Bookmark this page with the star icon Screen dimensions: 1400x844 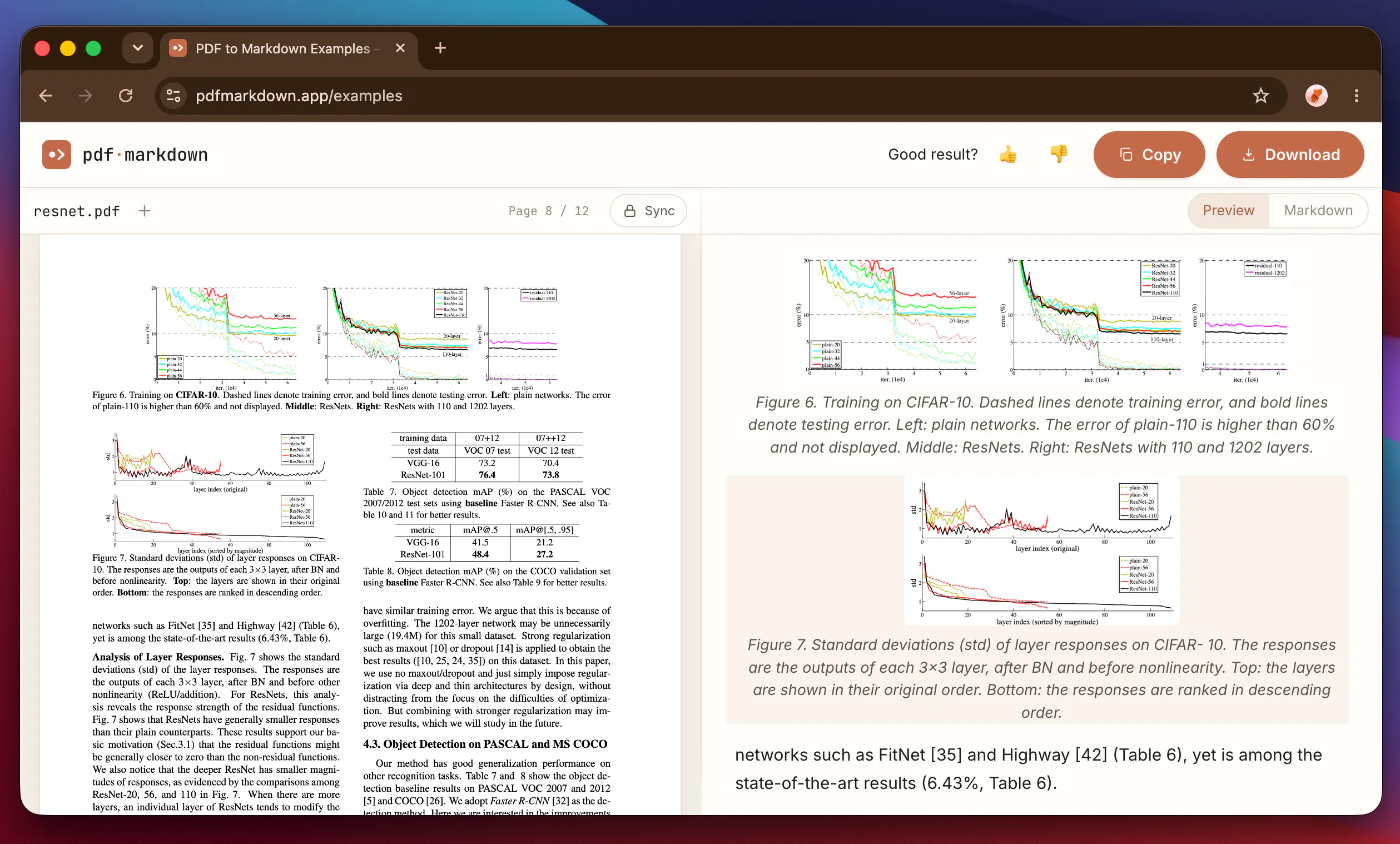pyautogui.click(x=1260, y=96)
